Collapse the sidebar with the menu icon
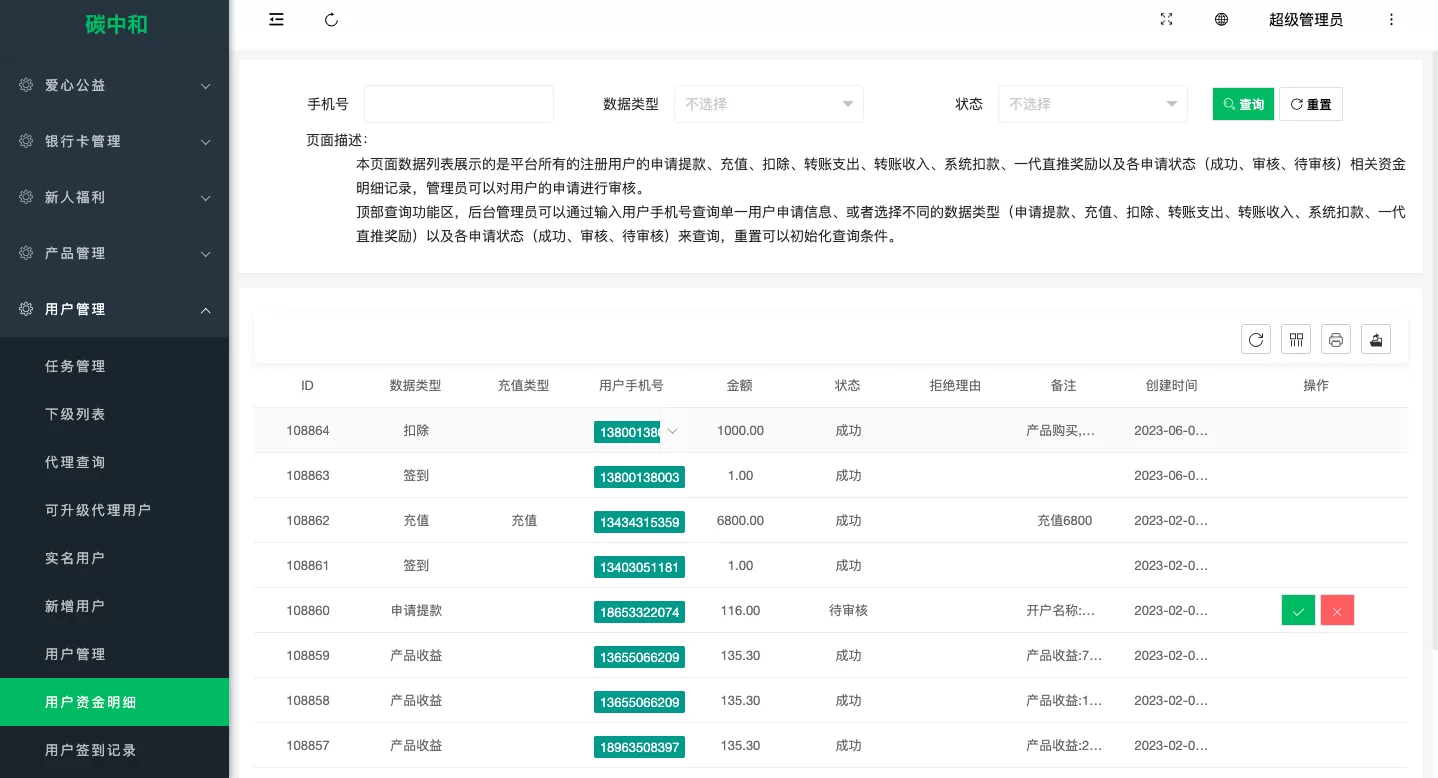This screenshot has width=1438, height=778. point(276,19)
